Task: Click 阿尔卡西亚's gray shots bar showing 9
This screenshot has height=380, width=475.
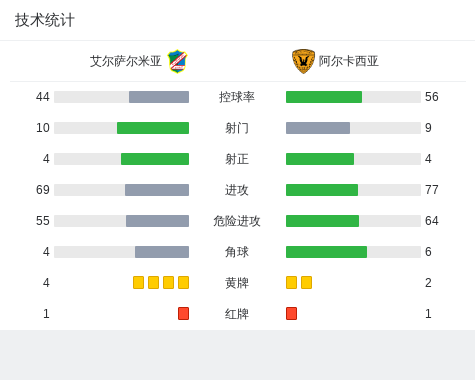Action: (x=318, y=128)
